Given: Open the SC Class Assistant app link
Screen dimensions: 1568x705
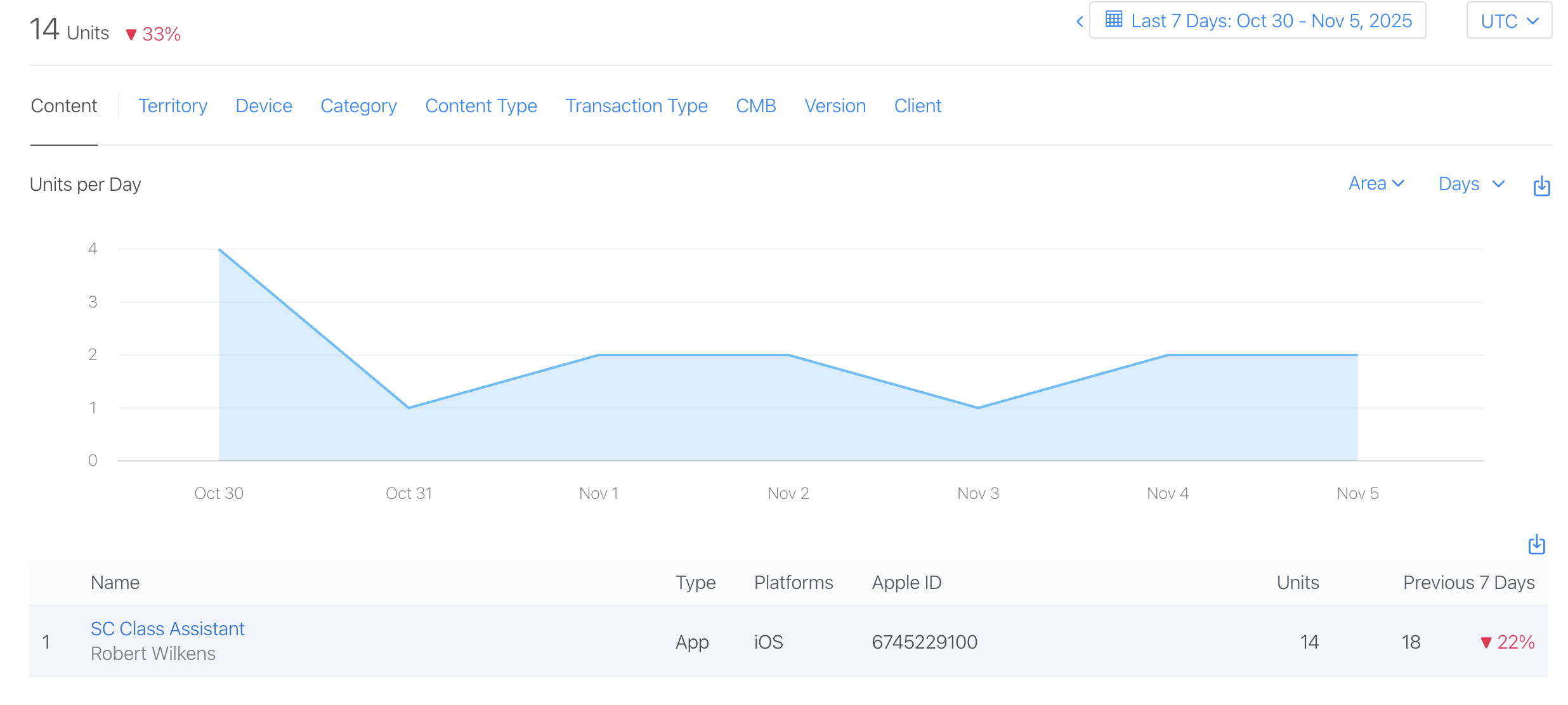Looking at the screenshot, I should [x=167, y=628].
